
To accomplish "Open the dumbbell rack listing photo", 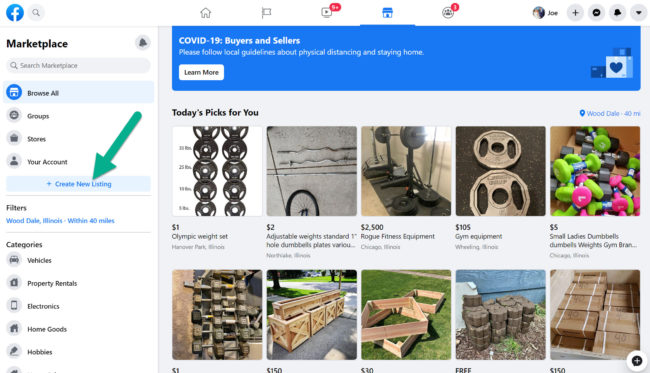I will point(217,315).
